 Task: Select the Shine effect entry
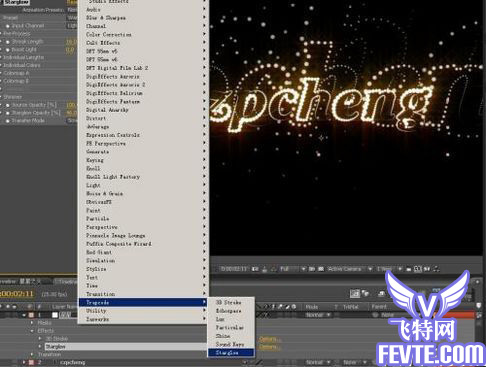click(x=223, y=336)
